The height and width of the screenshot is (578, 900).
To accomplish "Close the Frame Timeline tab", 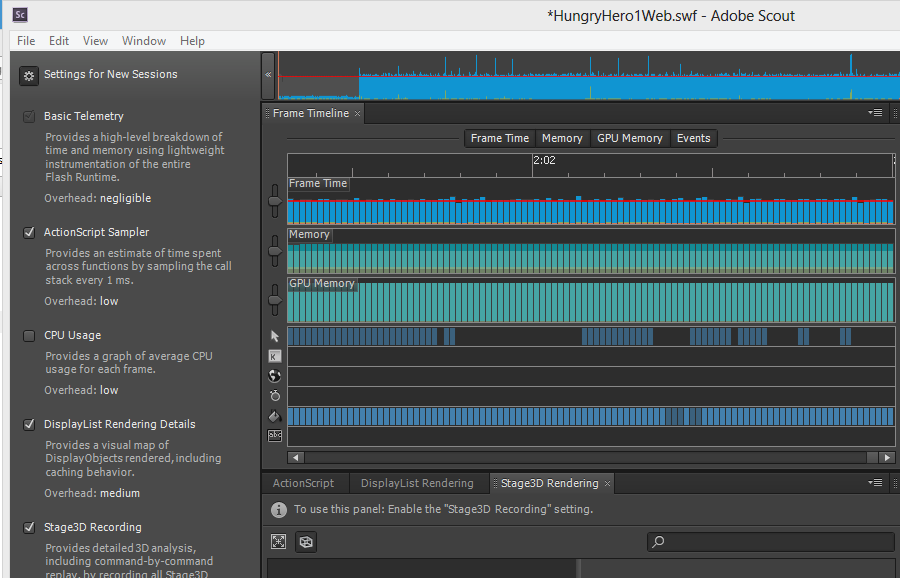I will [x=357, y=114].
